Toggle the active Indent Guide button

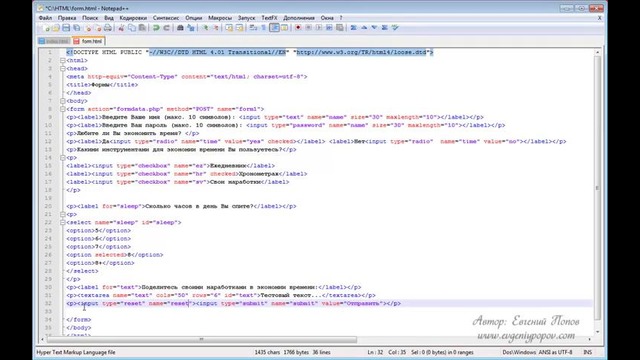pyautogui.click(x=274, y=28)
